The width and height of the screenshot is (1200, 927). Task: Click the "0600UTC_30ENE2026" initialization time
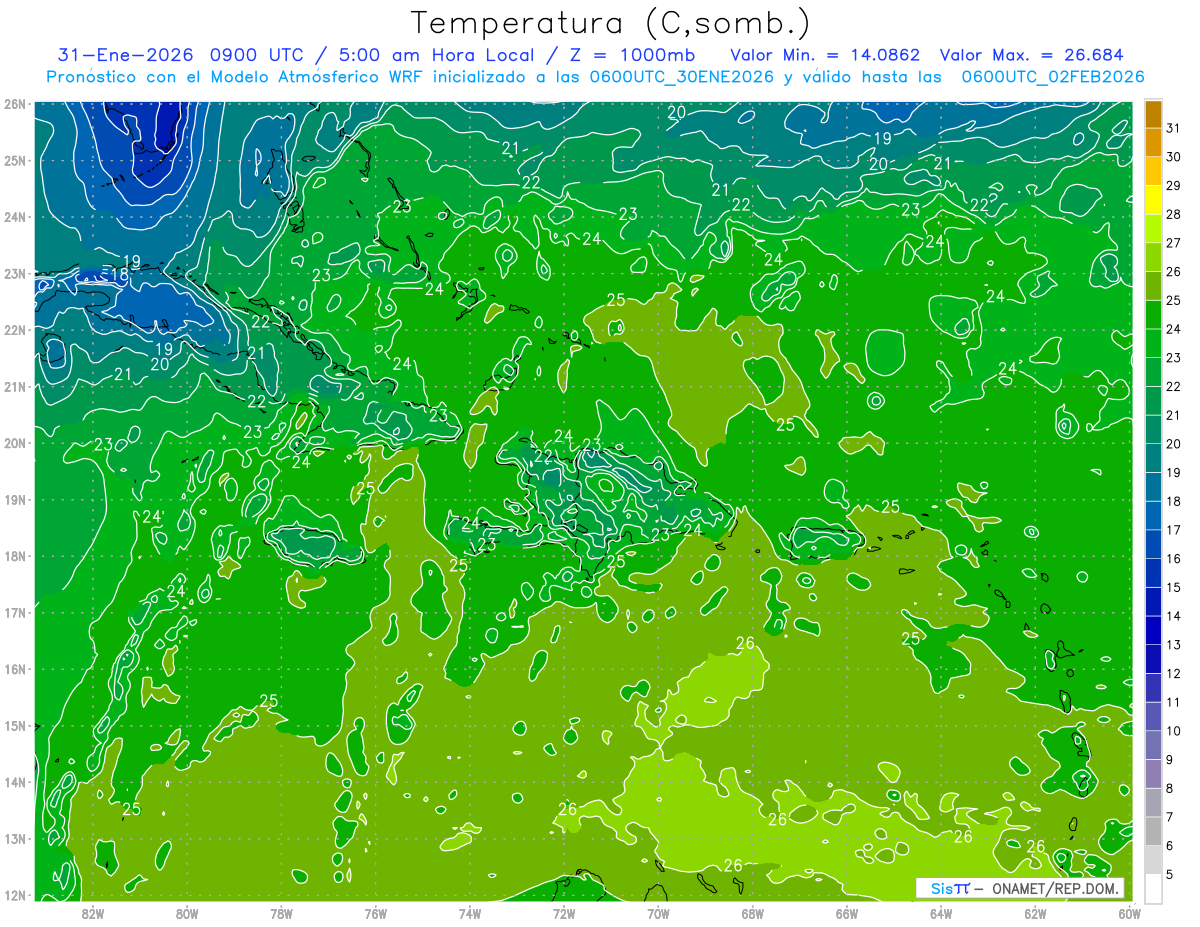coord(681,77)
